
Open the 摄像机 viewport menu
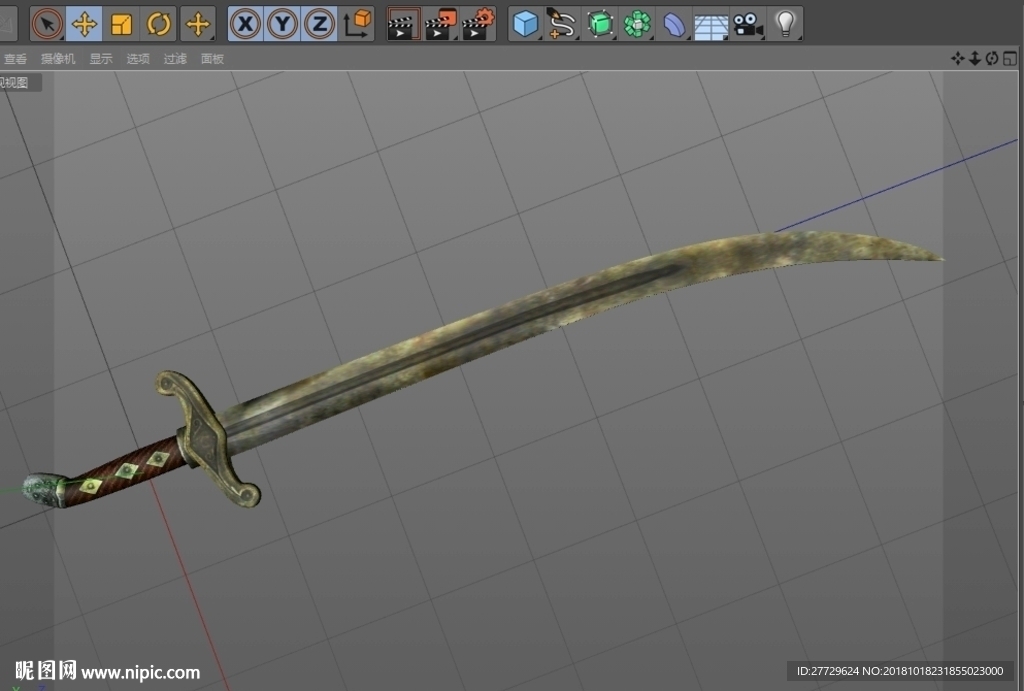coord(58,59)
